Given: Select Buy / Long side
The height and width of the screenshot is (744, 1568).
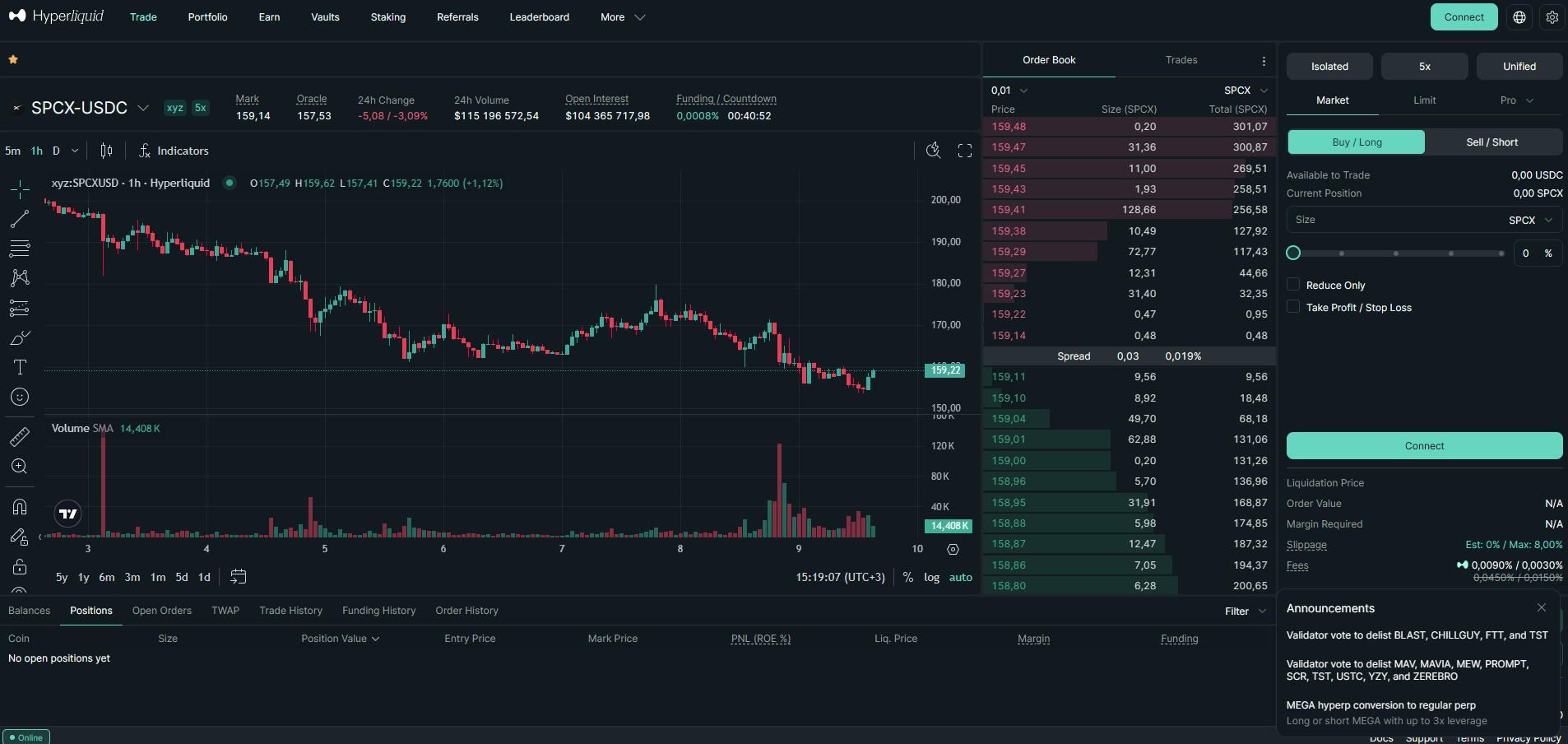Looking at the screenshot, I should click(x=1356, y=142).
